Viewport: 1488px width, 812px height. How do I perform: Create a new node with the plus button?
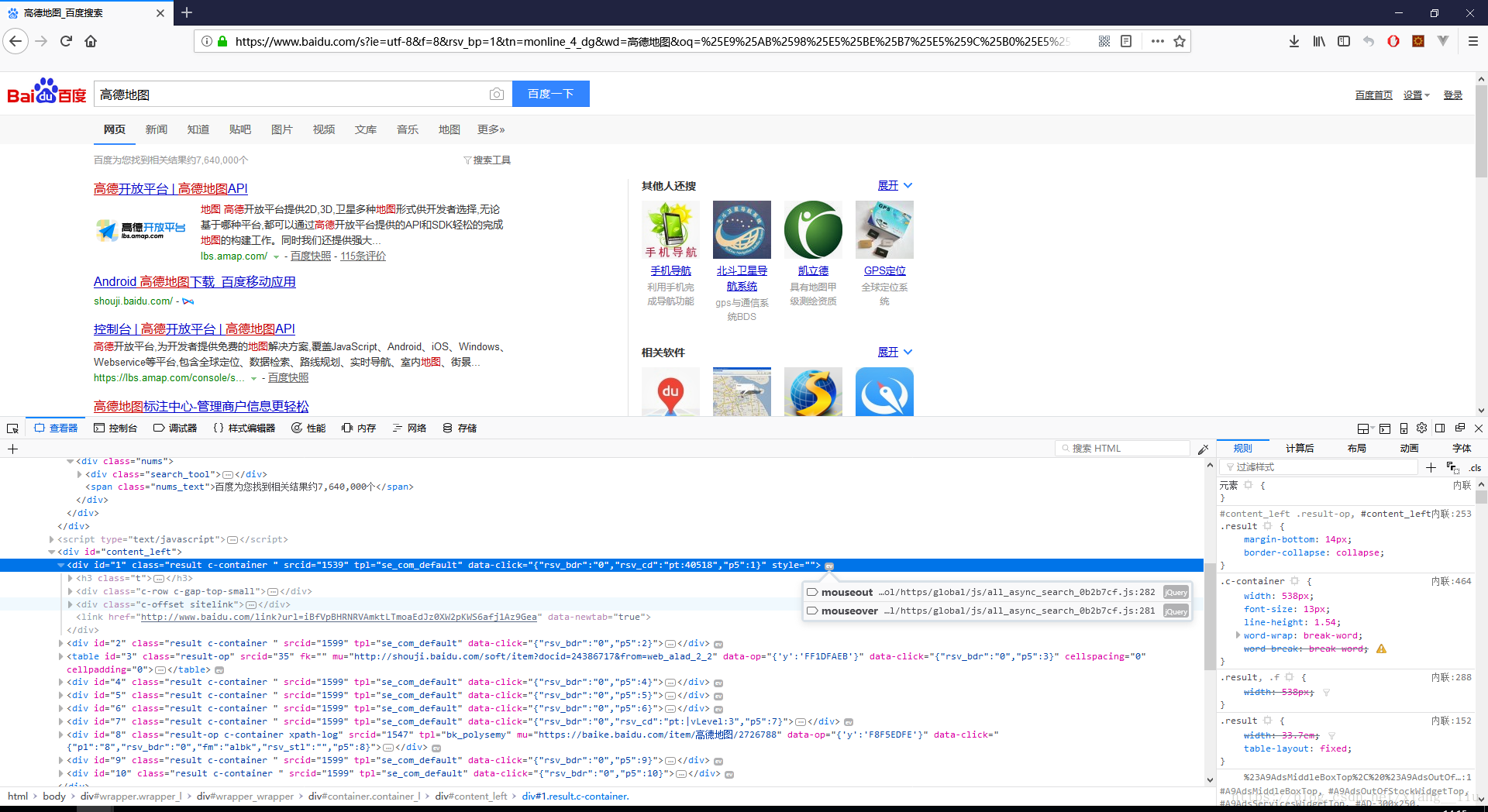(x=12, y=449)
